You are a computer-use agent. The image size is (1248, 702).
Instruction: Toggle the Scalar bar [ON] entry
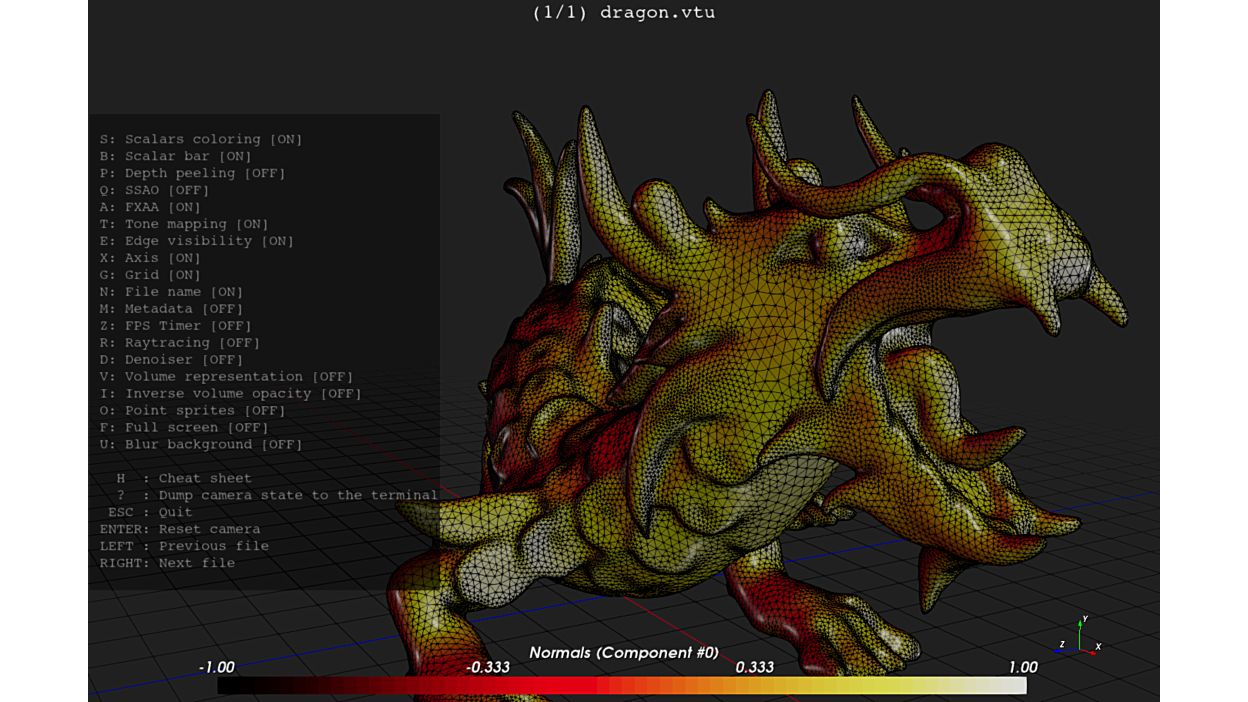(176, 156)
